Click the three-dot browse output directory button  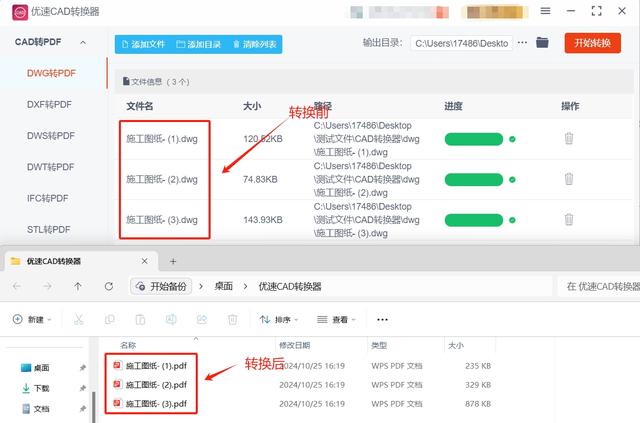point(522,42)
